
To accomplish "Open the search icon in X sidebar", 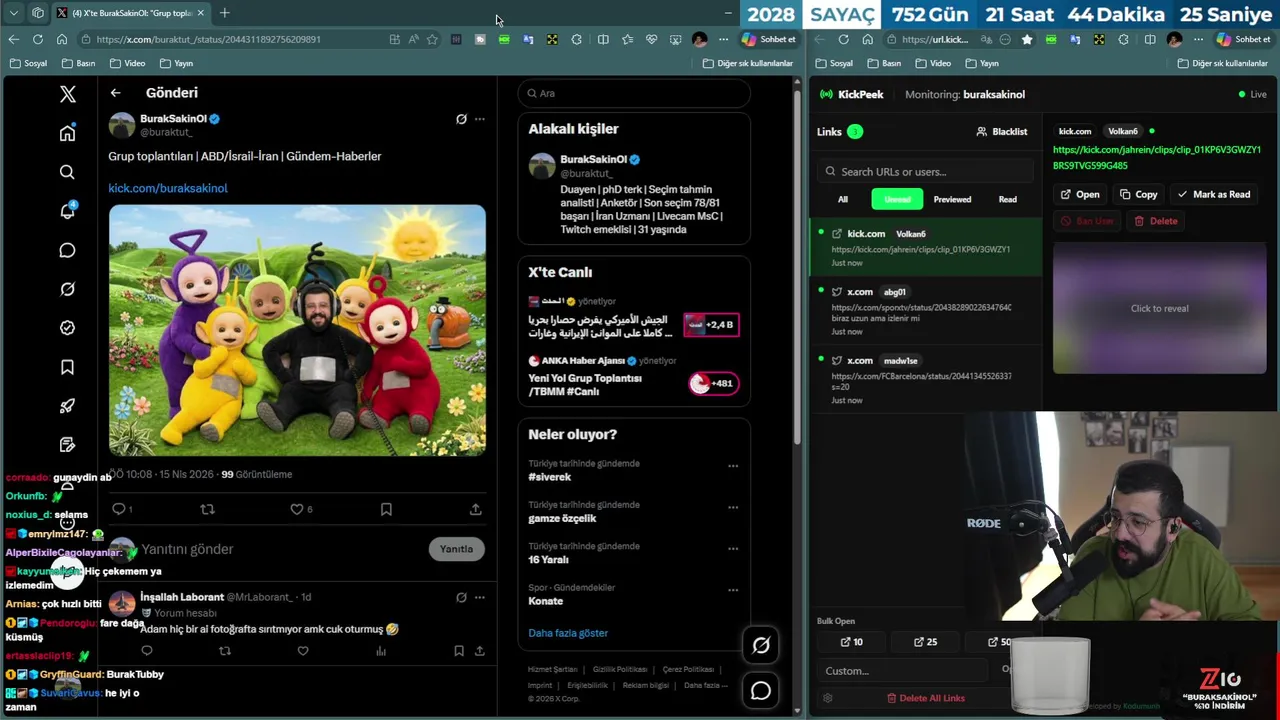I will [x=67, y=172].
